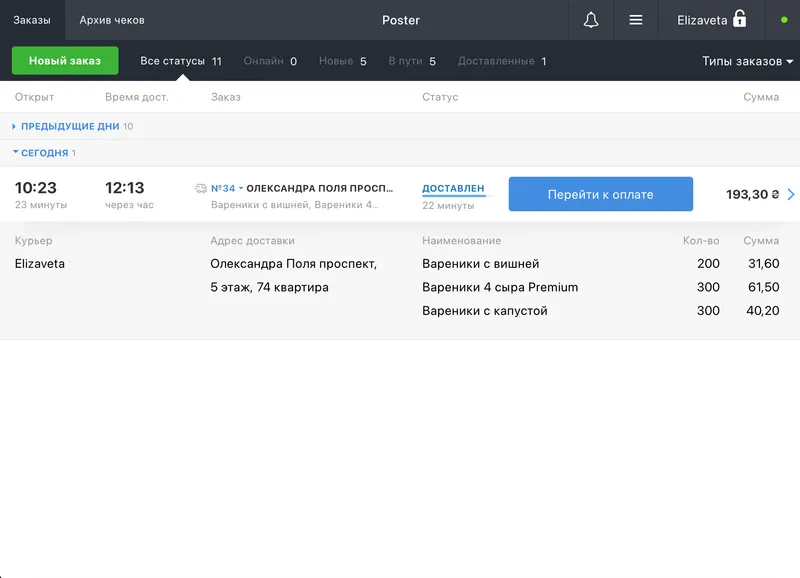Viewport: 800px width, 578px height.
Task: Click the Доставлен status link
Action: (x=453, y=188)
